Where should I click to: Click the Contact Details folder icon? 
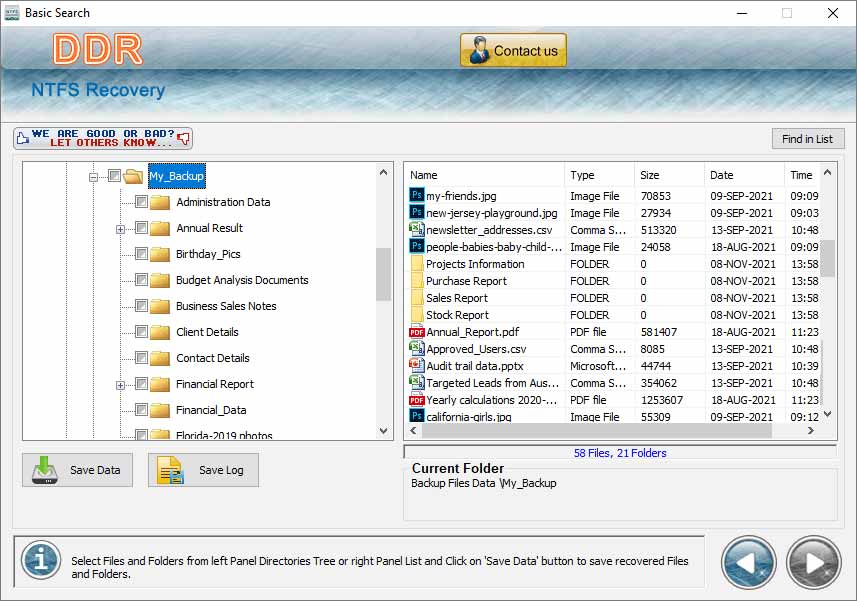[160, 358]
